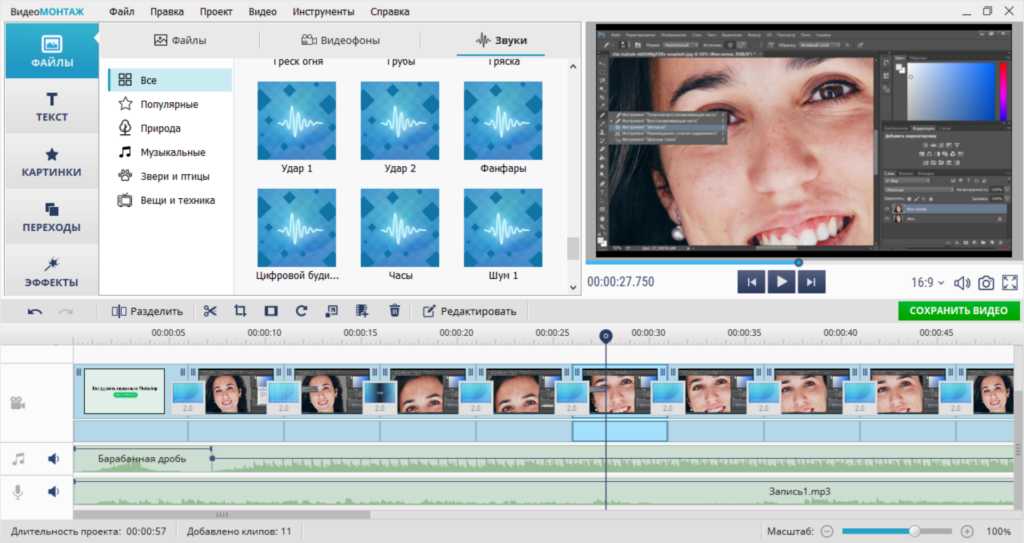
Task: Click the picture-in-picture overlay icon
Action: pyautogui.click(x=332, y=311)
